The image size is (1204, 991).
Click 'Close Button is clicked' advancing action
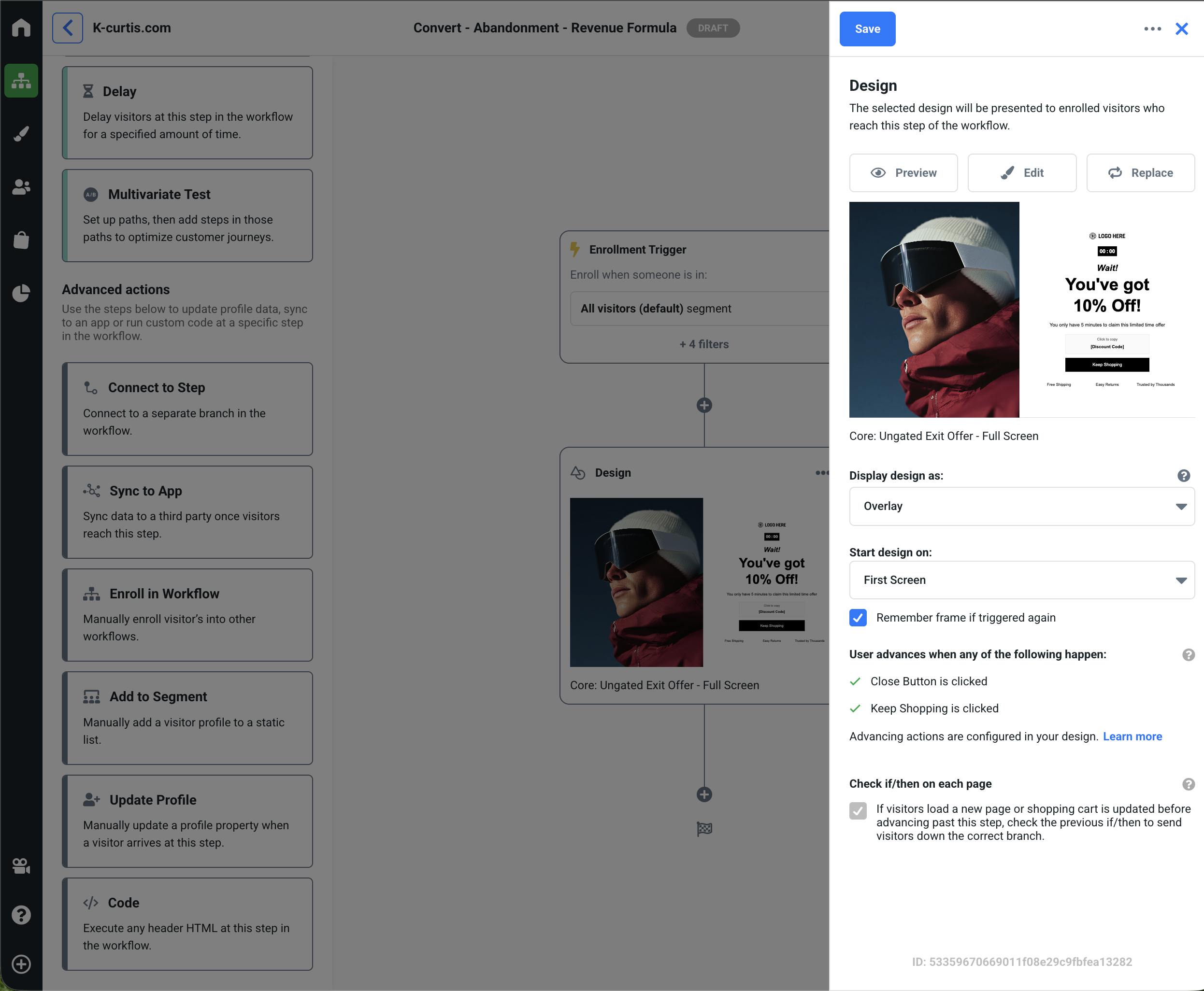(928, 681)
